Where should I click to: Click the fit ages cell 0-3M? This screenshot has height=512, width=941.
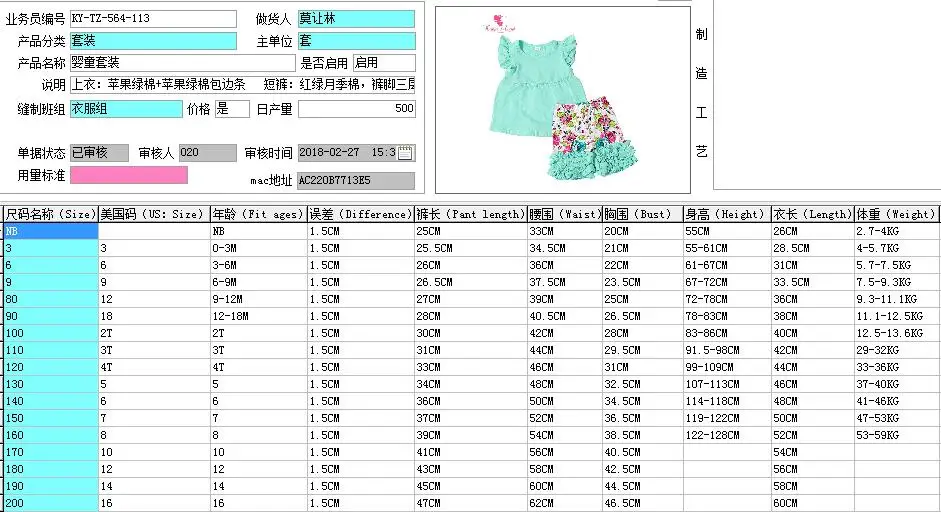click(259, 248)
